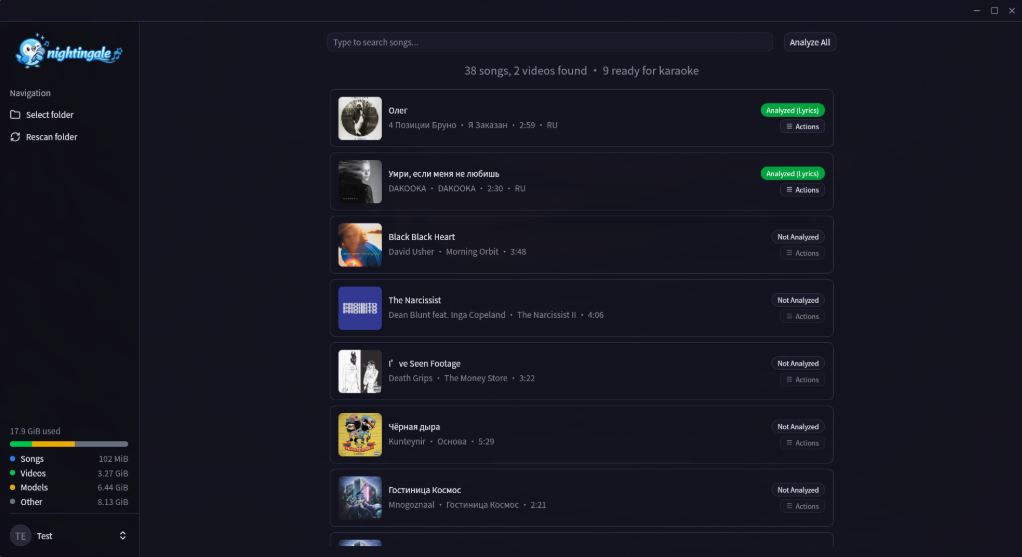The image size is (1022, 557).
Task: Click Not Analyzed badge on Black Black Heart
Action: click(798, 236)
